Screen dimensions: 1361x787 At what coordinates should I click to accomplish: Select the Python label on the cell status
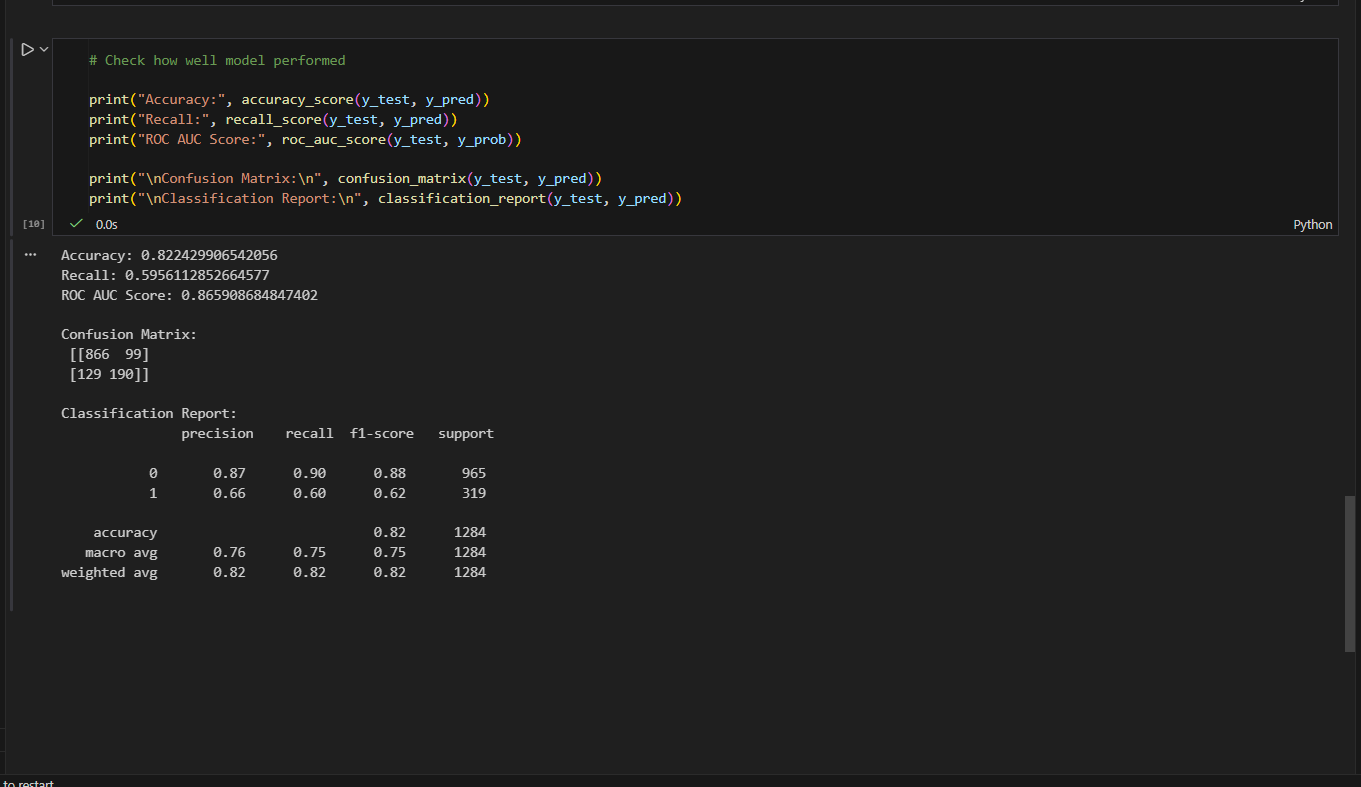tap(1312, 224)
